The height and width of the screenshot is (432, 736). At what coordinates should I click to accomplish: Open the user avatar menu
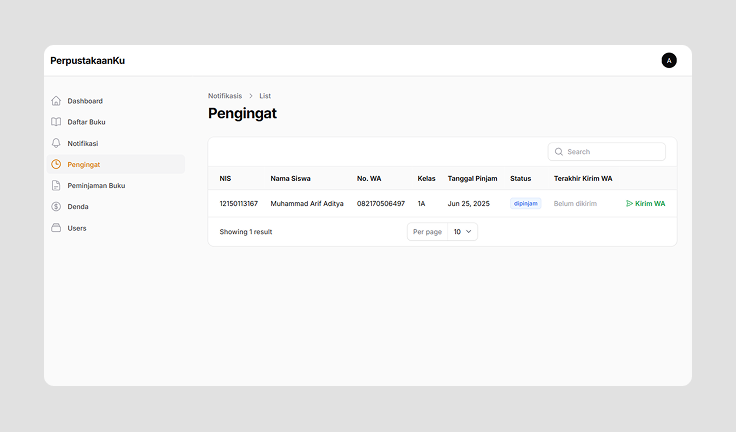669,60
